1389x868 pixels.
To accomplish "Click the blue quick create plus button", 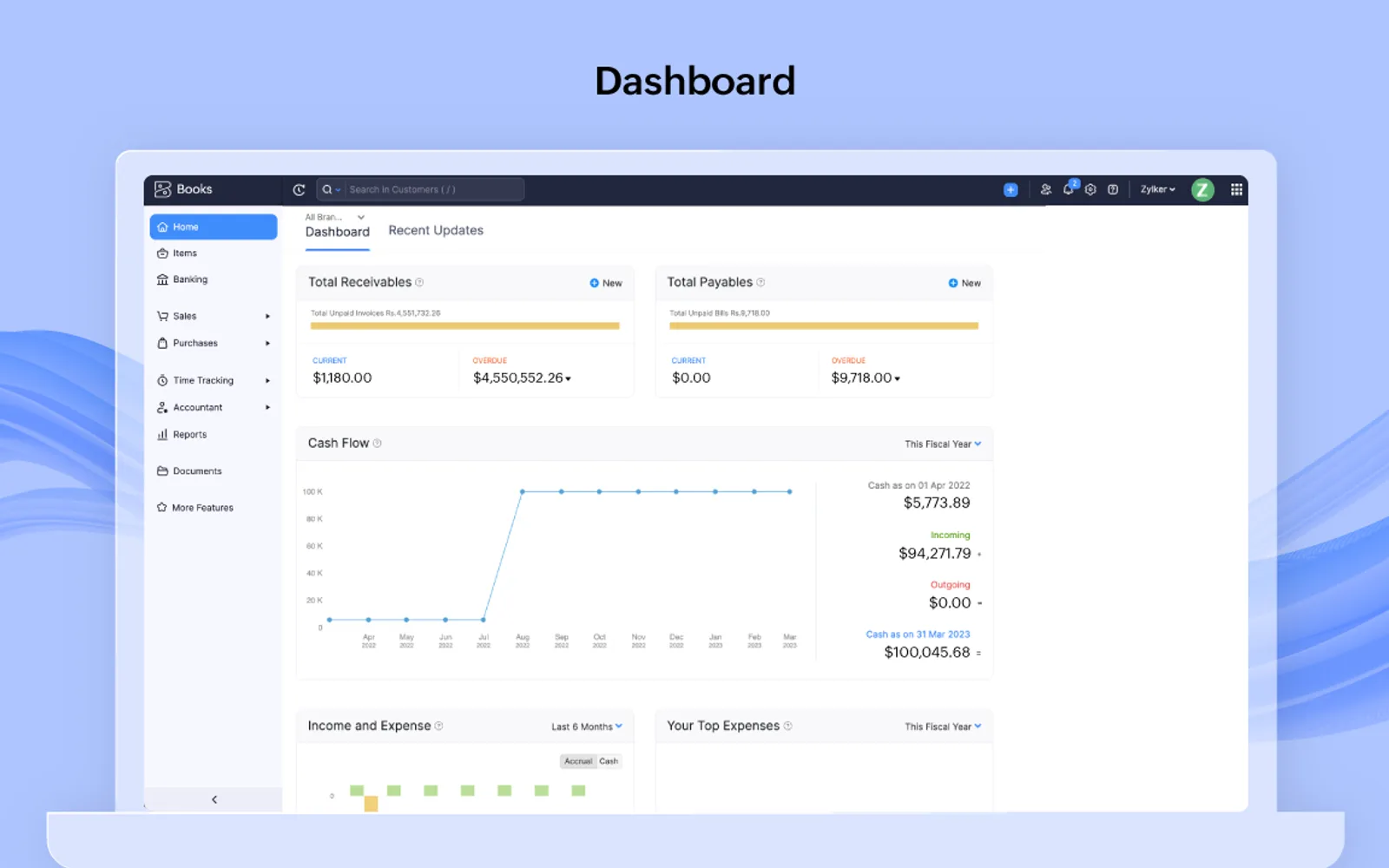I will tap(1010, 190).
